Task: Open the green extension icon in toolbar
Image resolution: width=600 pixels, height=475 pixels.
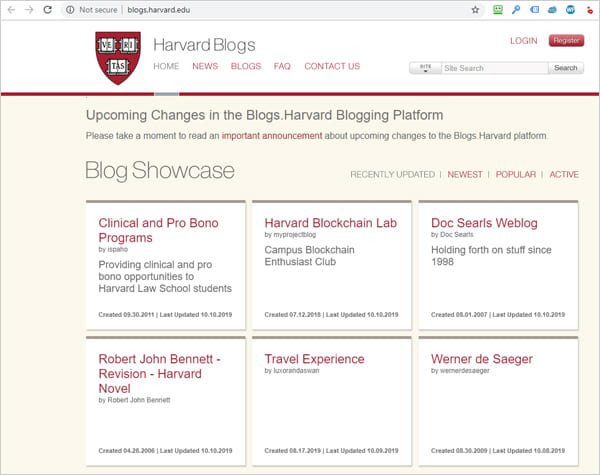Action: coord(498,10)
